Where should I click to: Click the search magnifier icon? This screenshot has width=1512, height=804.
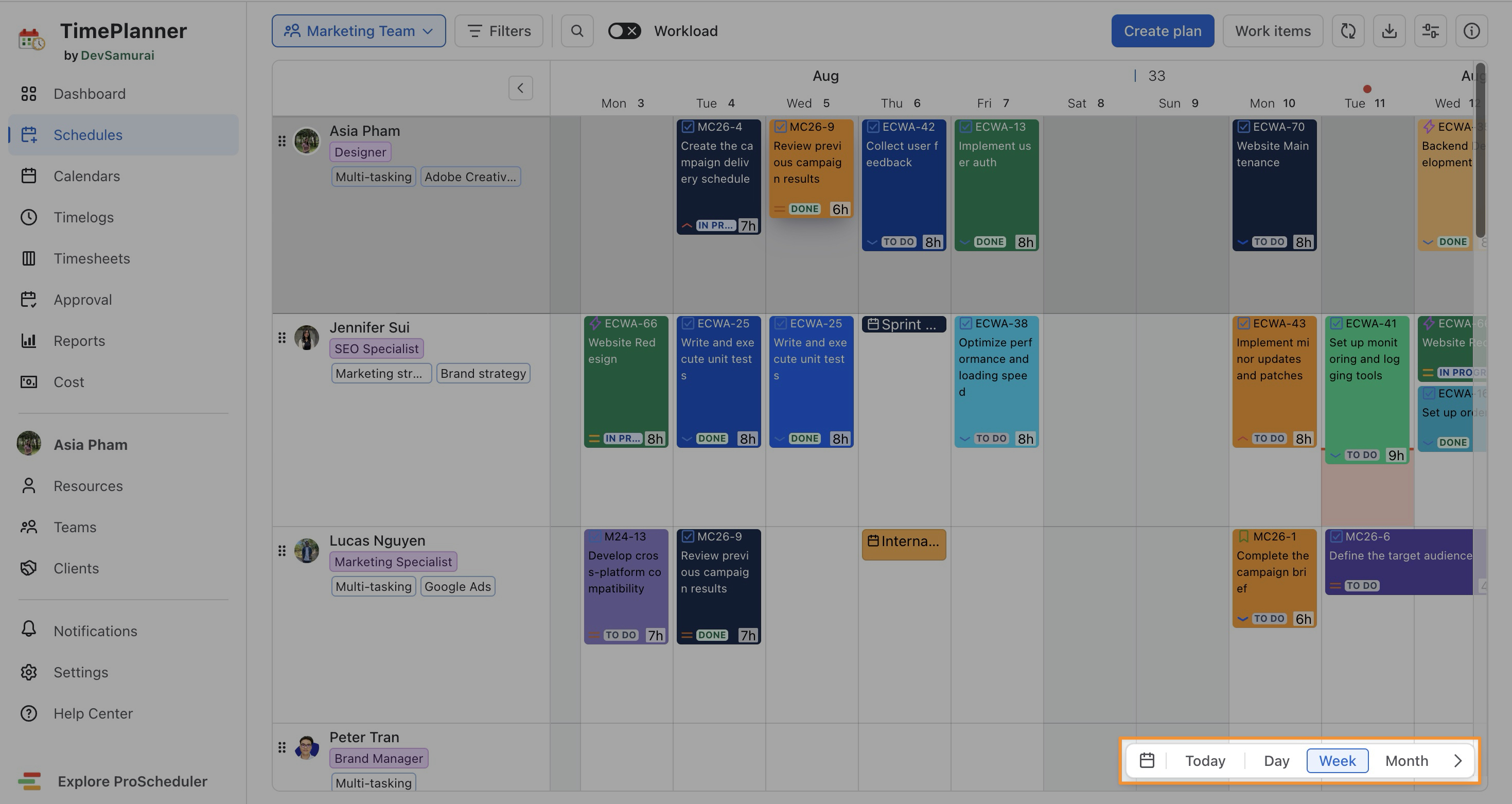577,31
